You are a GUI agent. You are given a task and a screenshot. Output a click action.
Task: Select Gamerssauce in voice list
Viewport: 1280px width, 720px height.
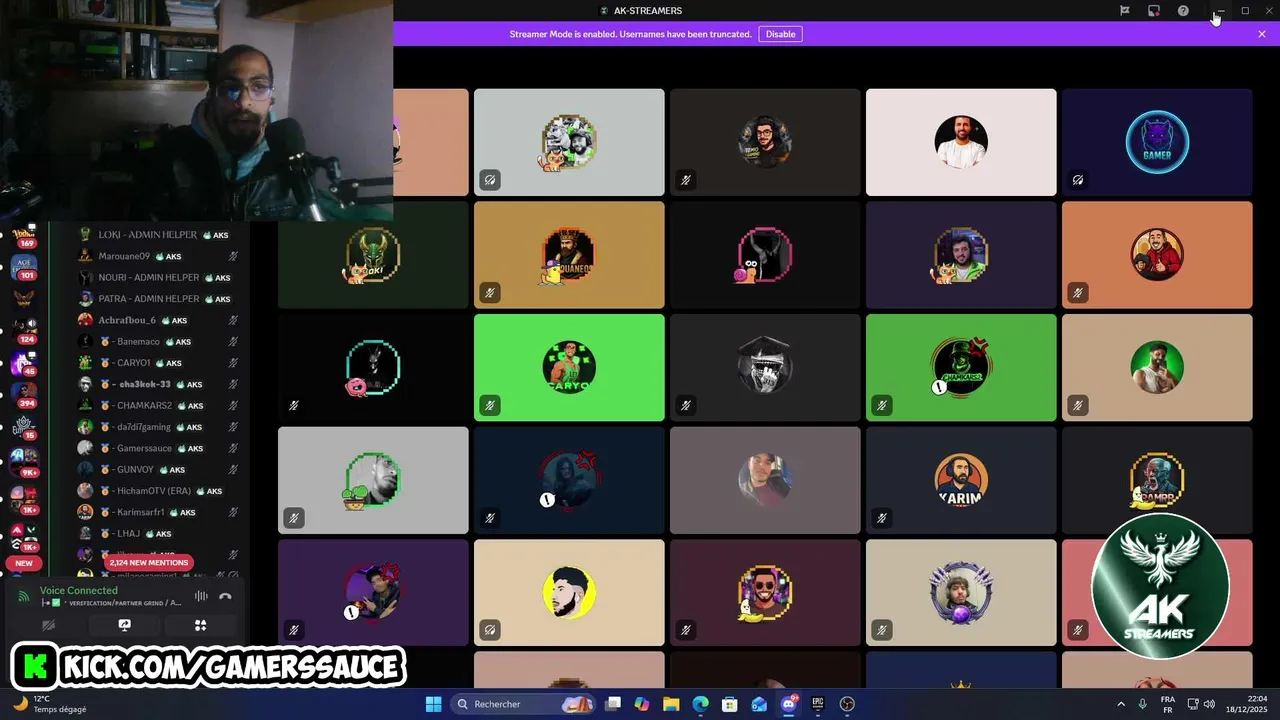coord(158,448)
